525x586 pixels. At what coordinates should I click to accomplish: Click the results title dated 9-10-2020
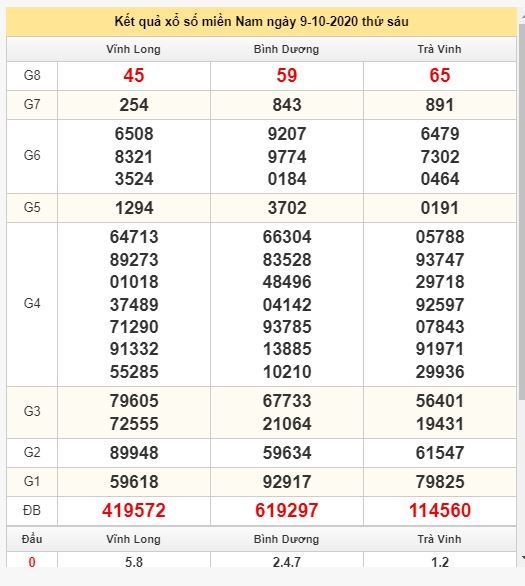261,22
